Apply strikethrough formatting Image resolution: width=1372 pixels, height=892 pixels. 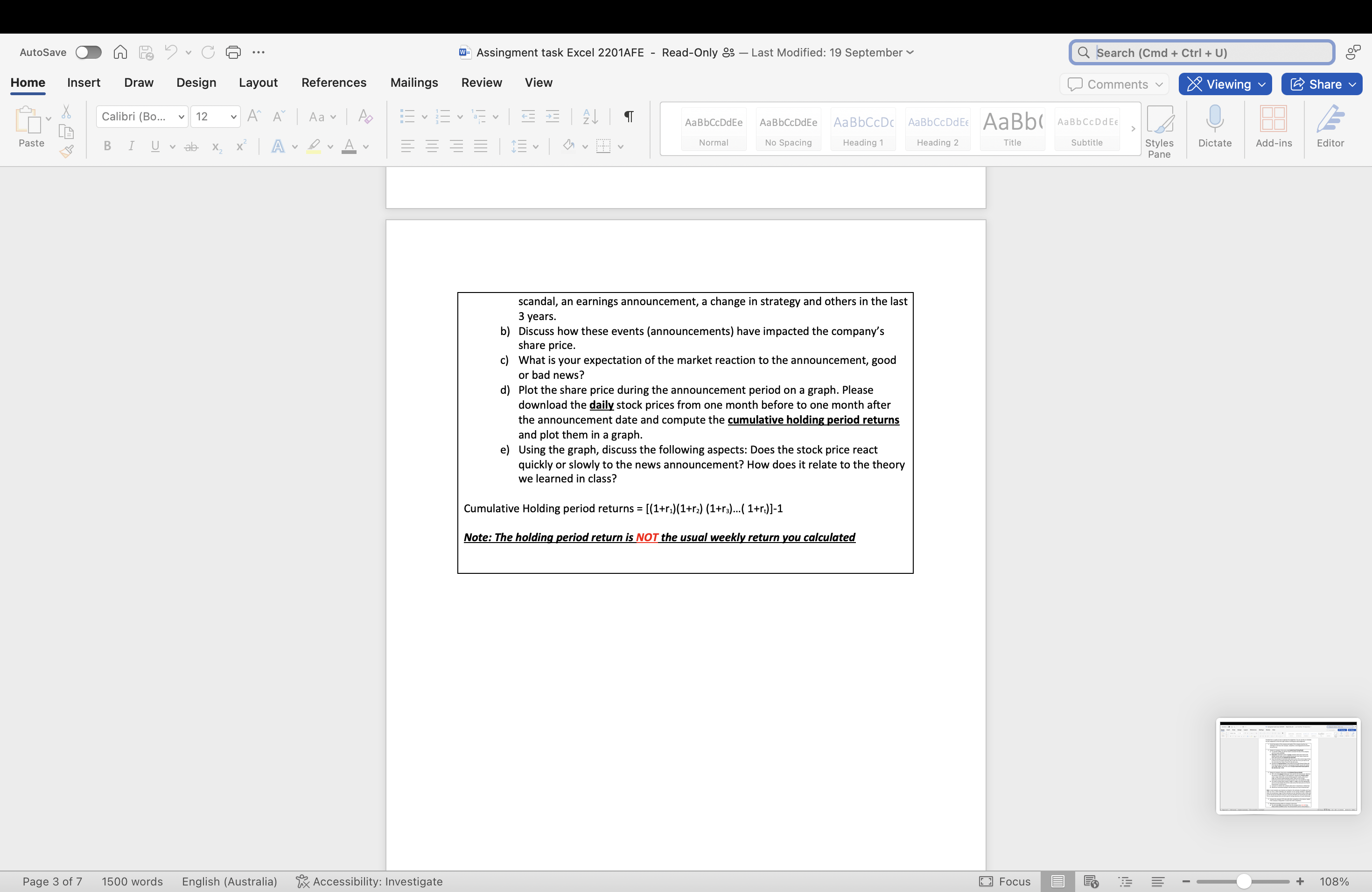[x=191, y=146]
